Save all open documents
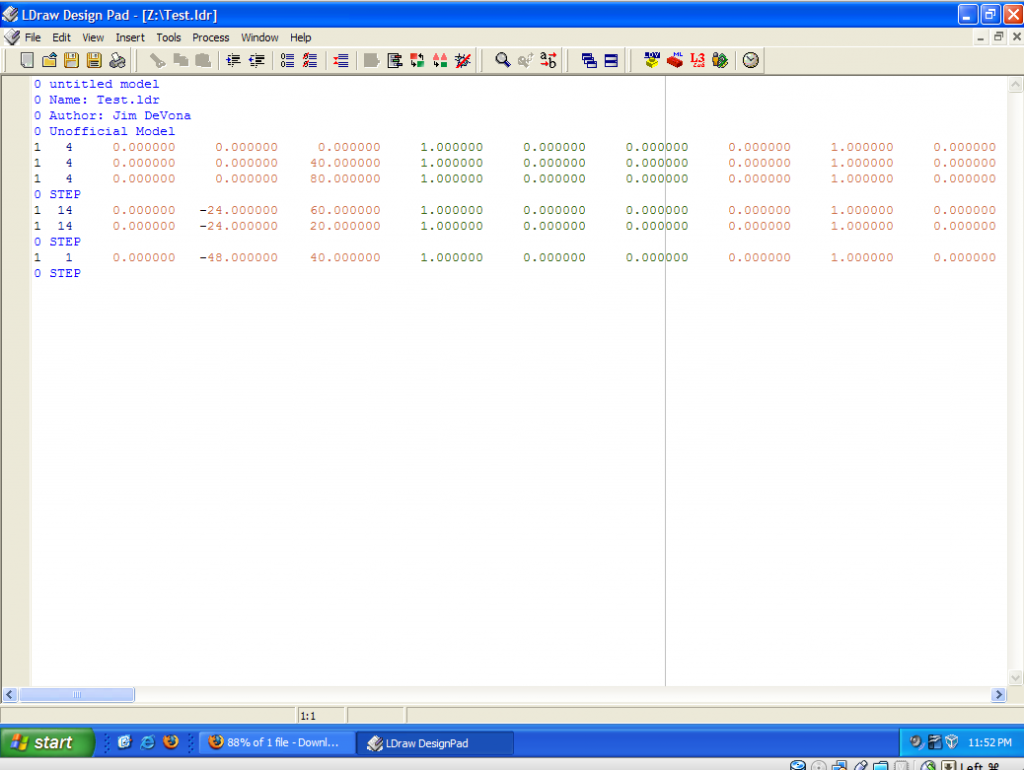The image size is (1024, 770). pyautogui.click(x=94, y=60)
